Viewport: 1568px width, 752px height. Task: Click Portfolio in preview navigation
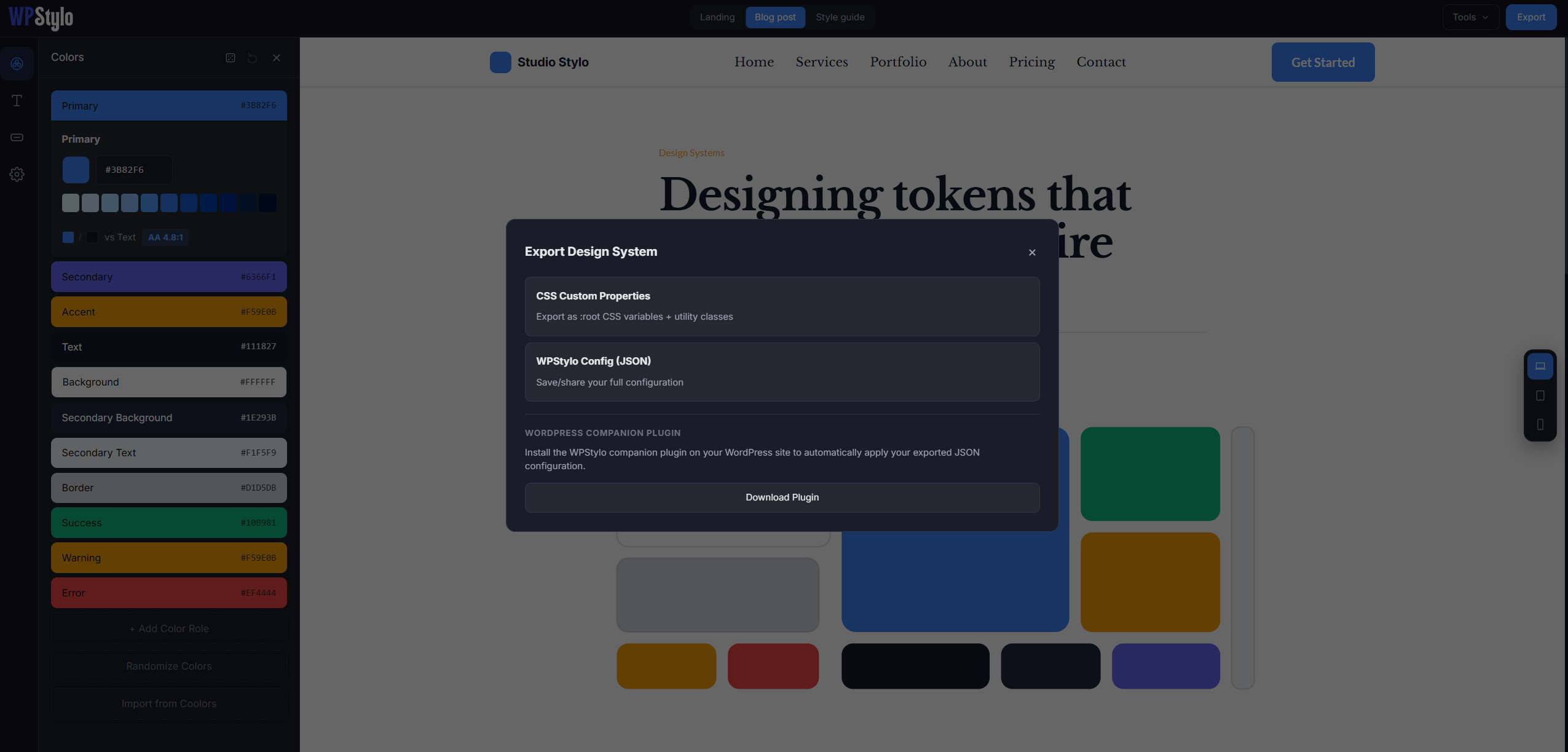[x=898, y=62]
